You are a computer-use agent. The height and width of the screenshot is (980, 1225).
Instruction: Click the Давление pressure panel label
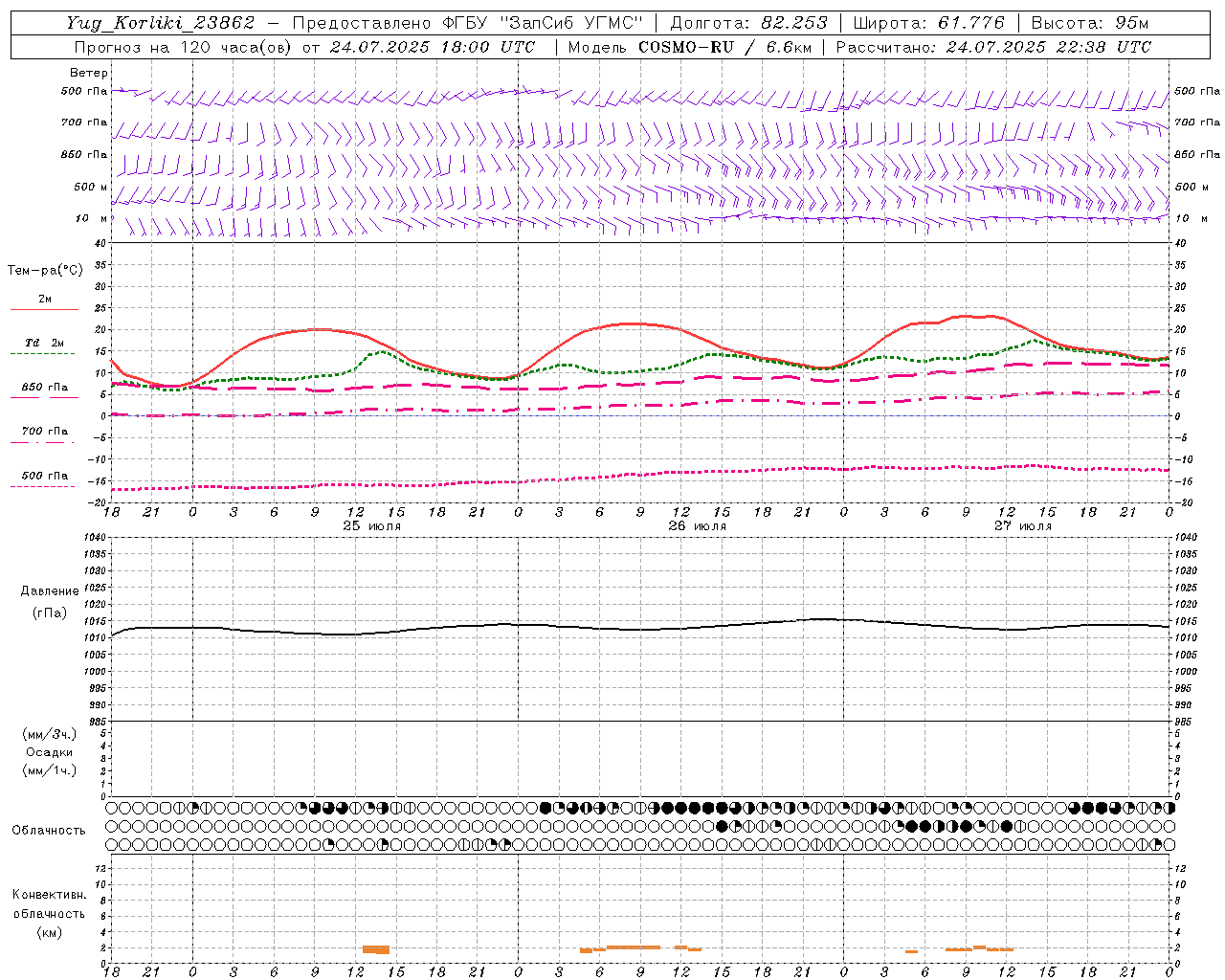click(50, 591)
